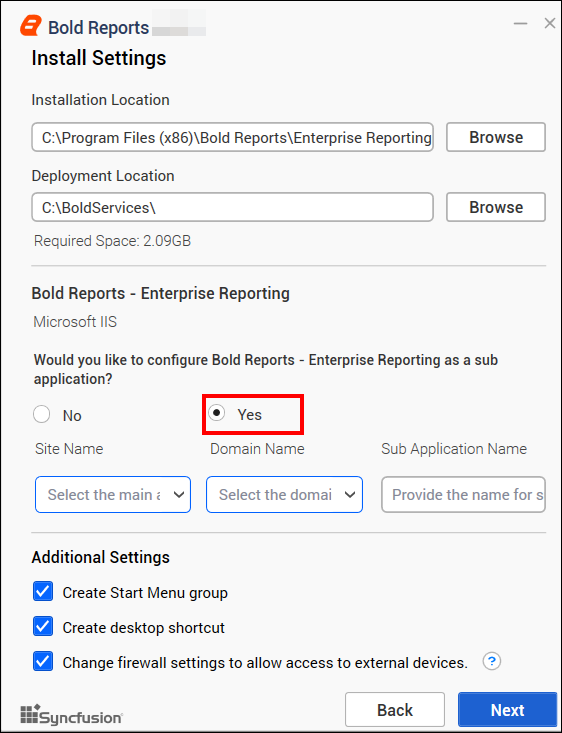Click the Sub Application Name field
This screenshot has height=733, width=562.
463,495
